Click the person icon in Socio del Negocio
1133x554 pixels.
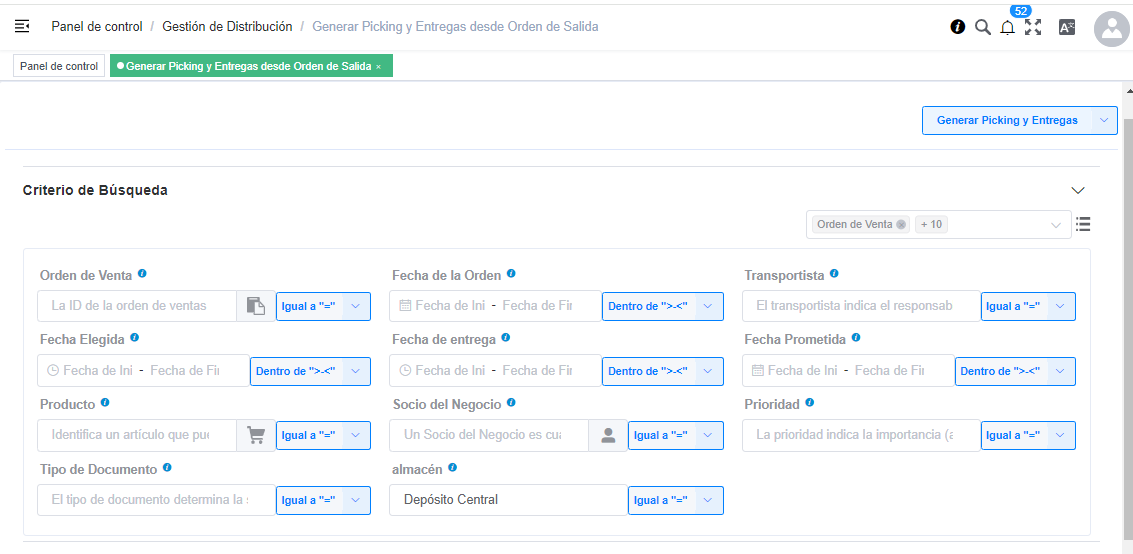pyautogui.click(x=608, y=436)
